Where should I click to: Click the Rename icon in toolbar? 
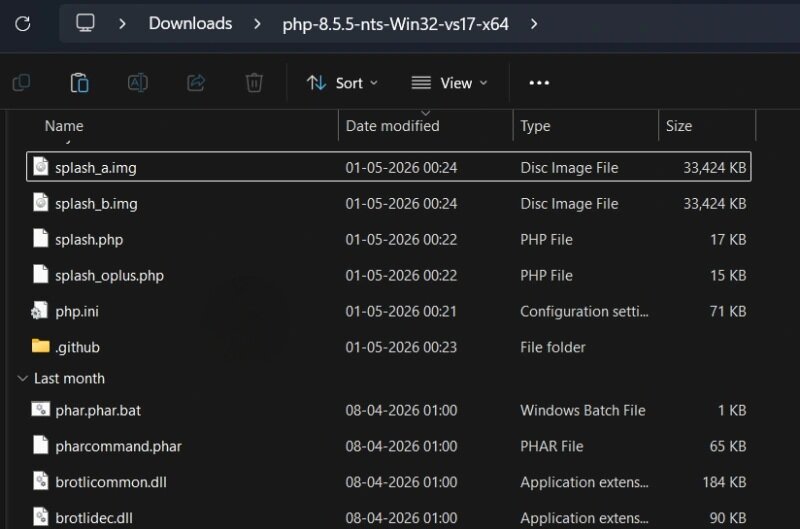coord(138,83)
